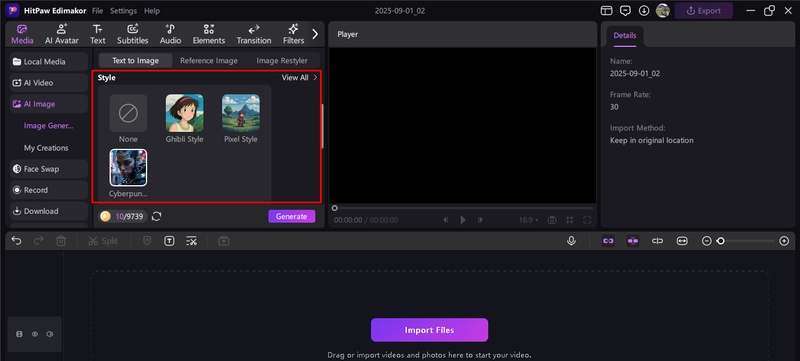Toggle the preview axis split icon
Image resolution: width=800 pixels, height=361 pixels.
(x=658, y=241)
